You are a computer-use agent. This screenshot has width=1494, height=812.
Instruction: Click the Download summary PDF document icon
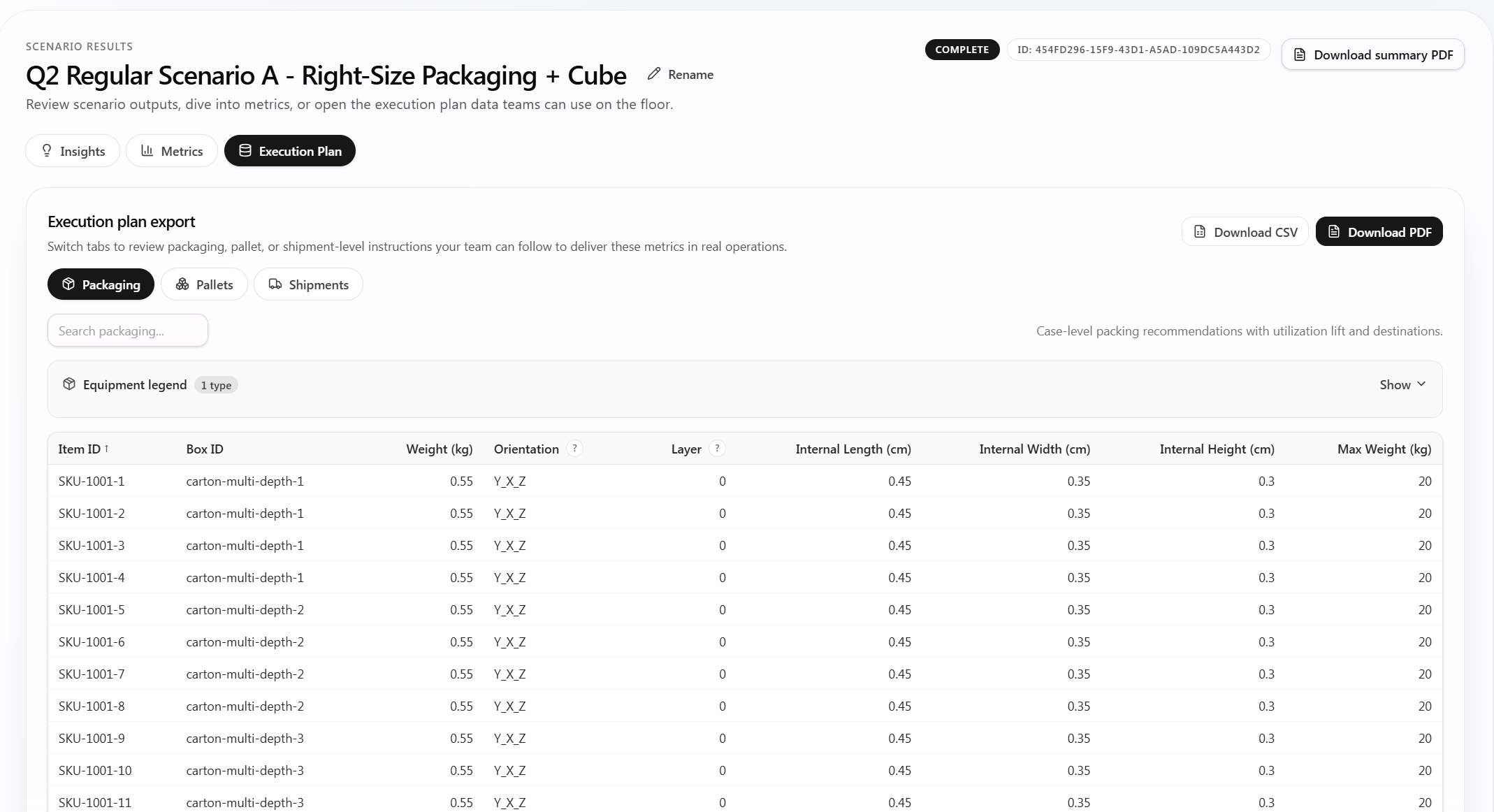1299,54
